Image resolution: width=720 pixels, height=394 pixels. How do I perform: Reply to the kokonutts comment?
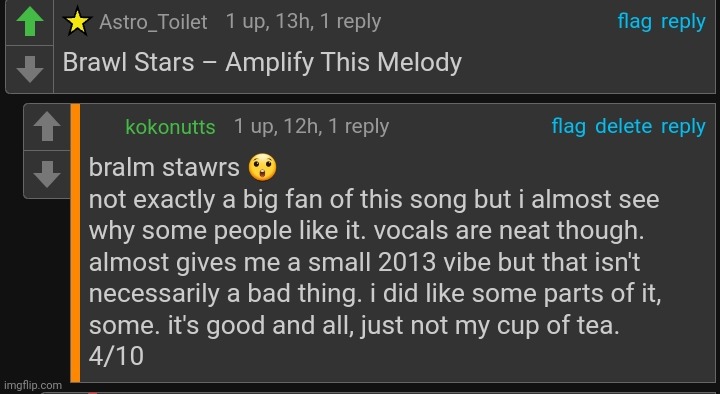coord(683,127)
